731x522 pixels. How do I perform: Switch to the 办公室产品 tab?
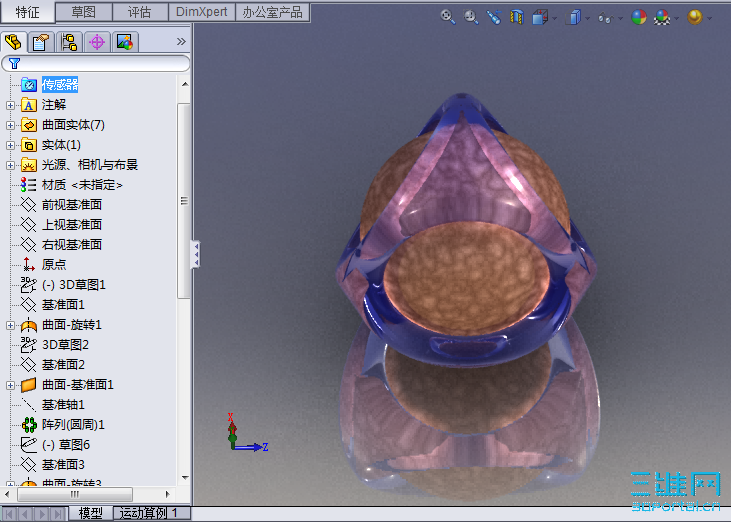point(272,12)
